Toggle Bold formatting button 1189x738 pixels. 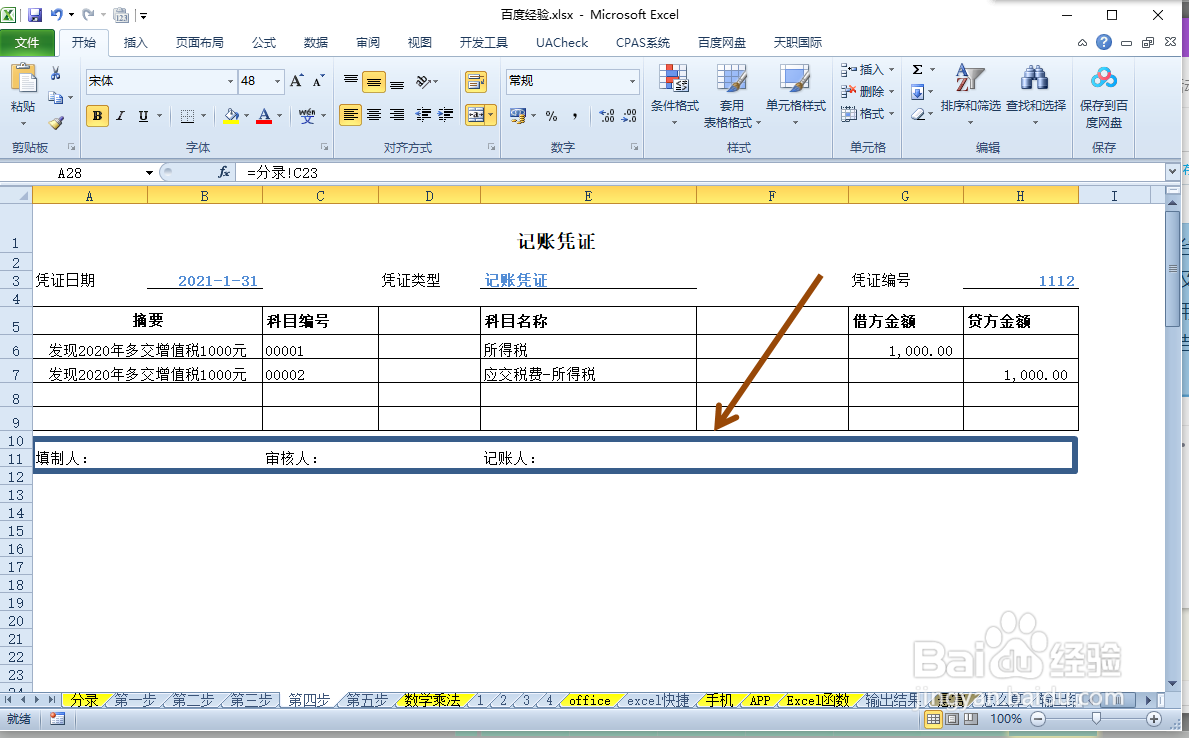pos(97,116)
